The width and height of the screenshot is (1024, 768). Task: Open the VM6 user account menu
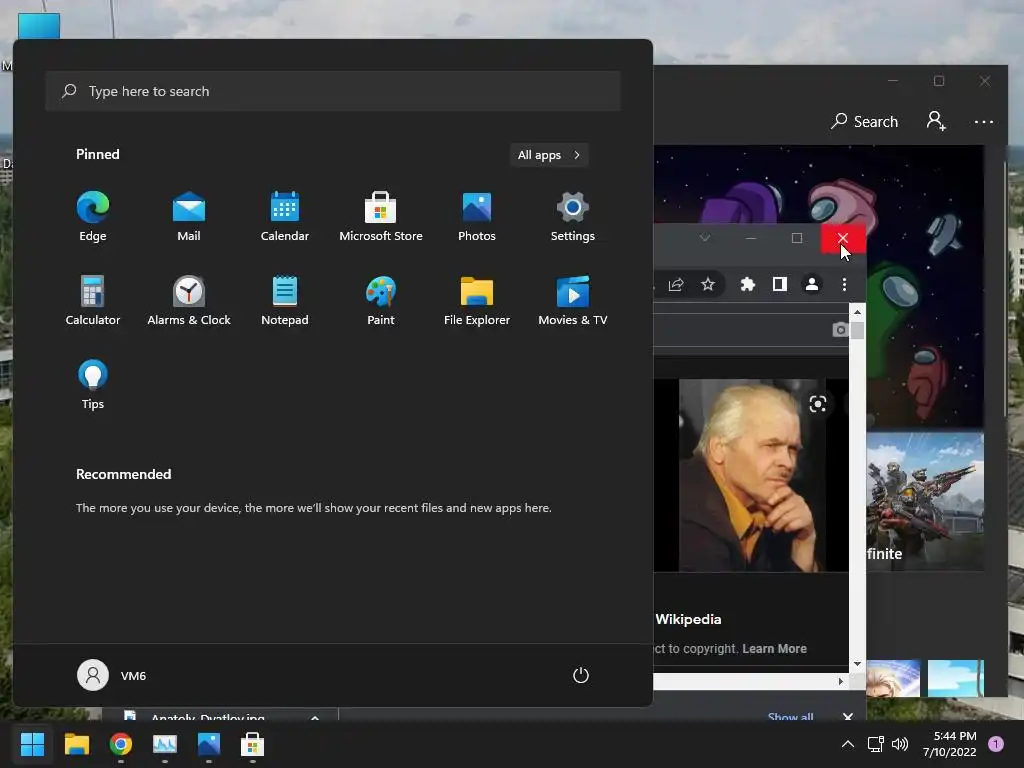tap(112, 675)
